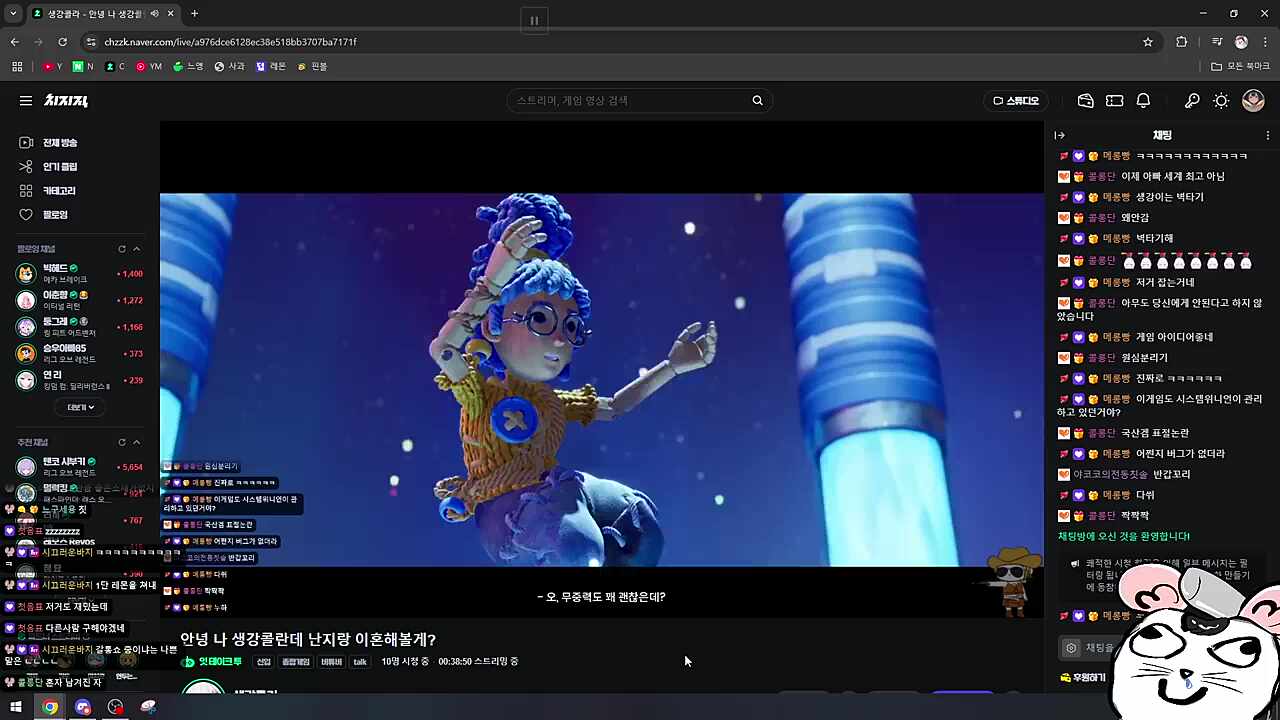Screen dimensions: 1280x720
Task: Open the ticket icon in header
Action: tap(1114, 100)
